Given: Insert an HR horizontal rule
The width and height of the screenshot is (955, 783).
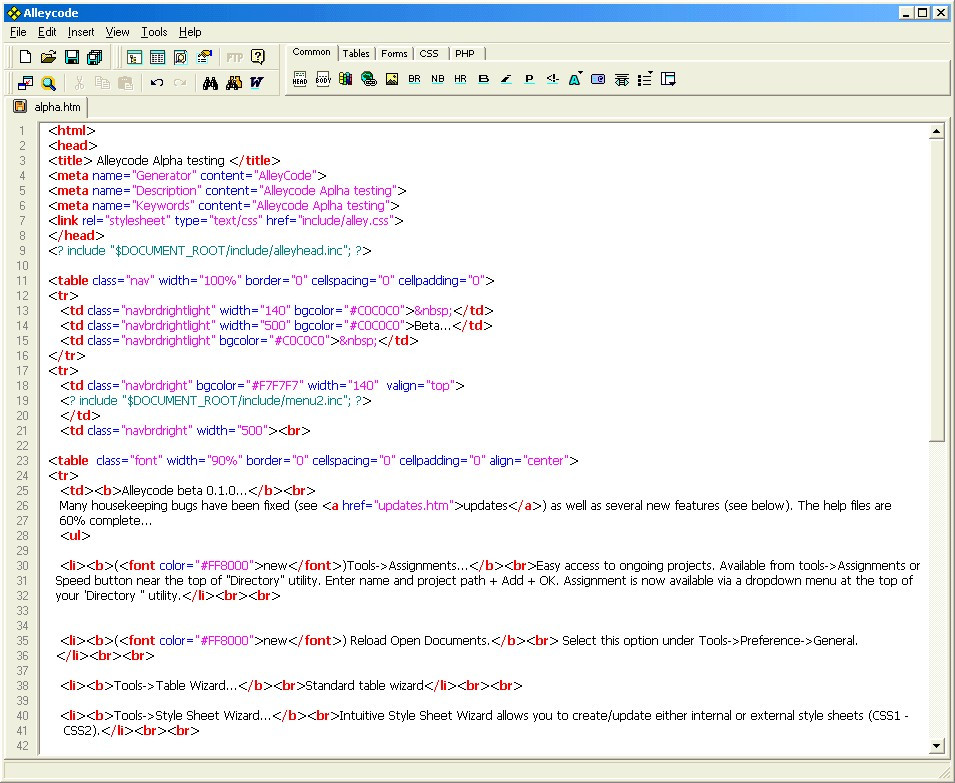Looking at the screenshot, I should [x=460, y=79].
